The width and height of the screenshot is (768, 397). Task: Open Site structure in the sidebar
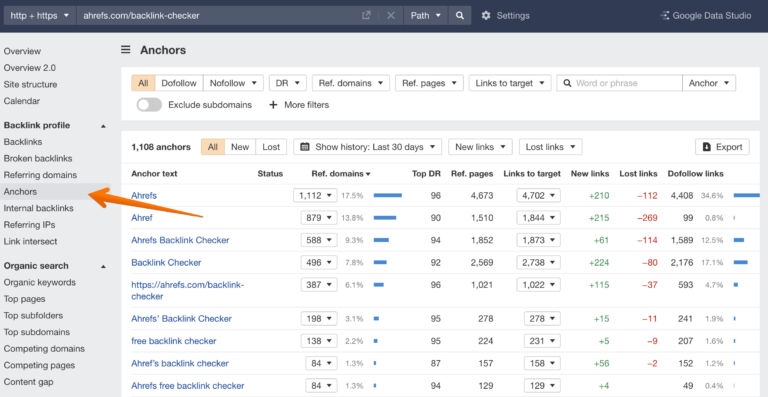pyautogui.click(x=30, y=84)
